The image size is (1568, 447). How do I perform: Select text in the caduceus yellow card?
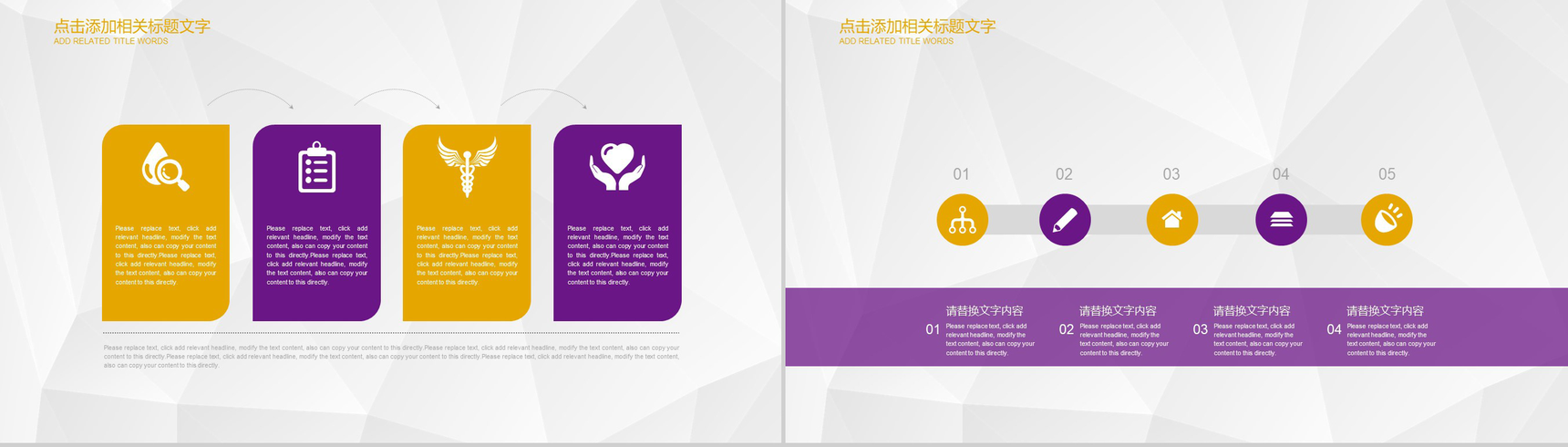tap(467, 255)
